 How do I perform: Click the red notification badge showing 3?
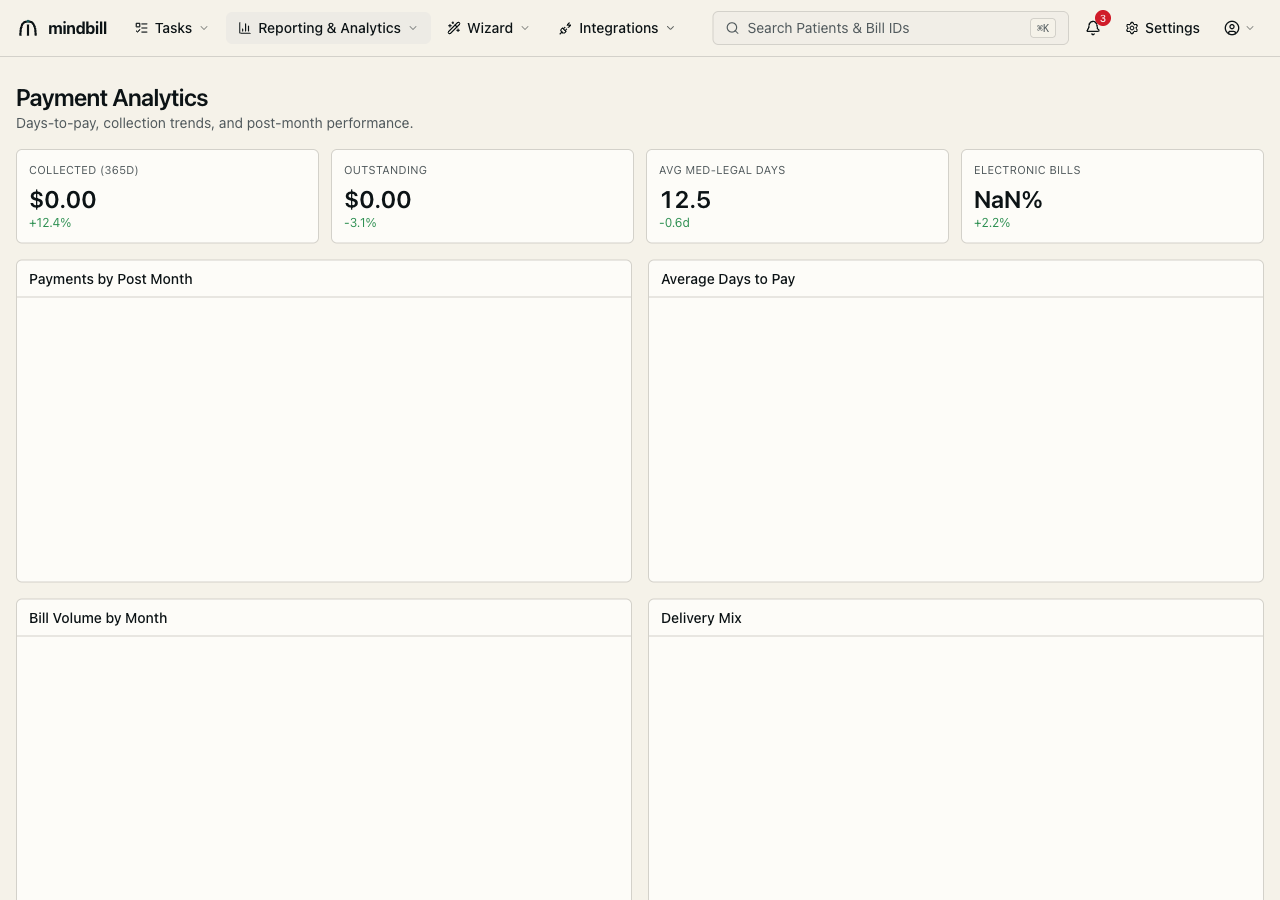pos(1103,18)
